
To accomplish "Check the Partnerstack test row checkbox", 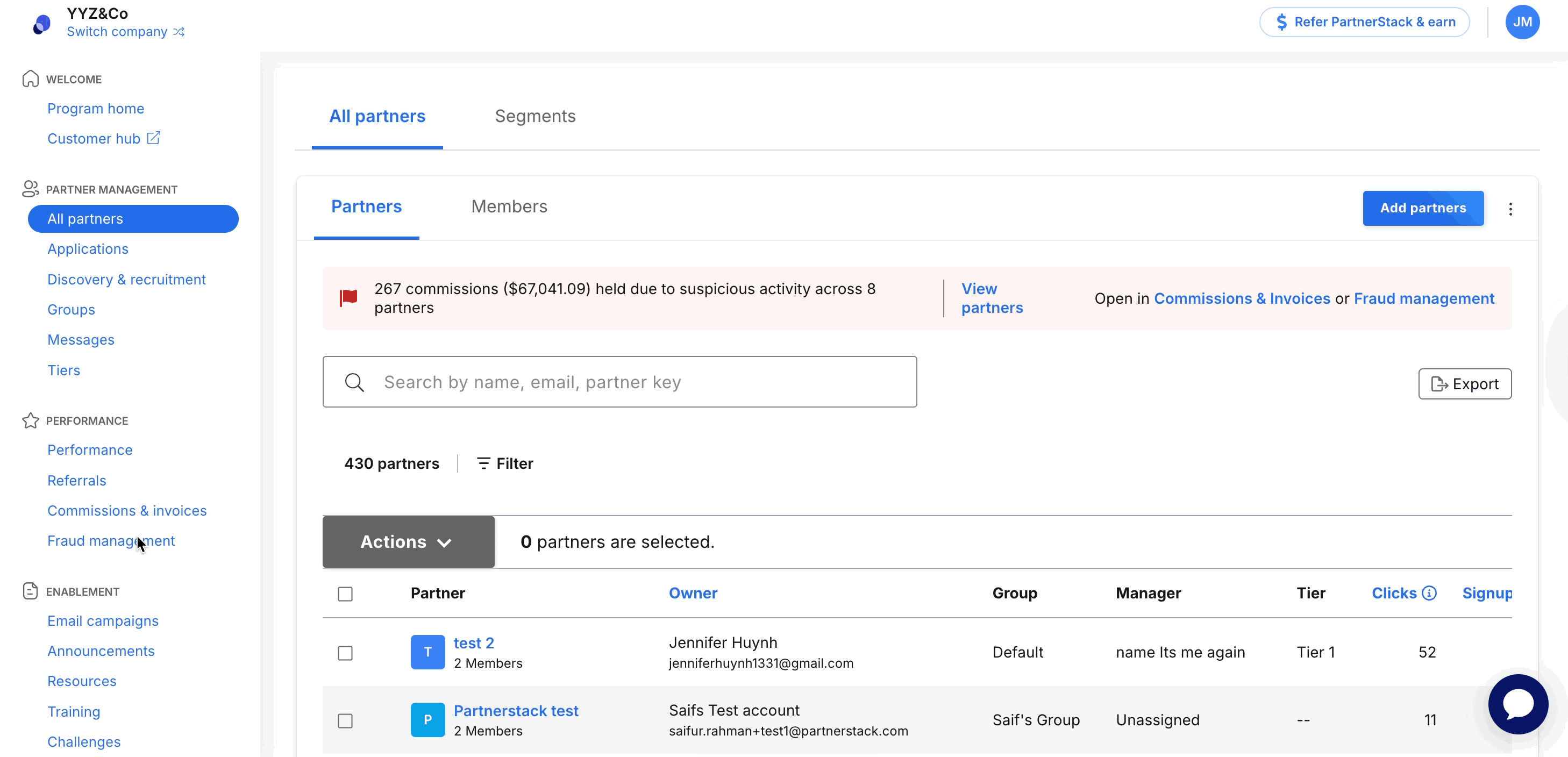I will (345, 720).
